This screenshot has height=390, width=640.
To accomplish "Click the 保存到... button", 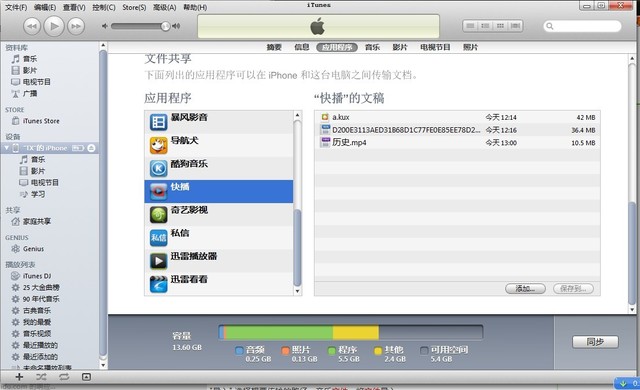I will point(573,289).
